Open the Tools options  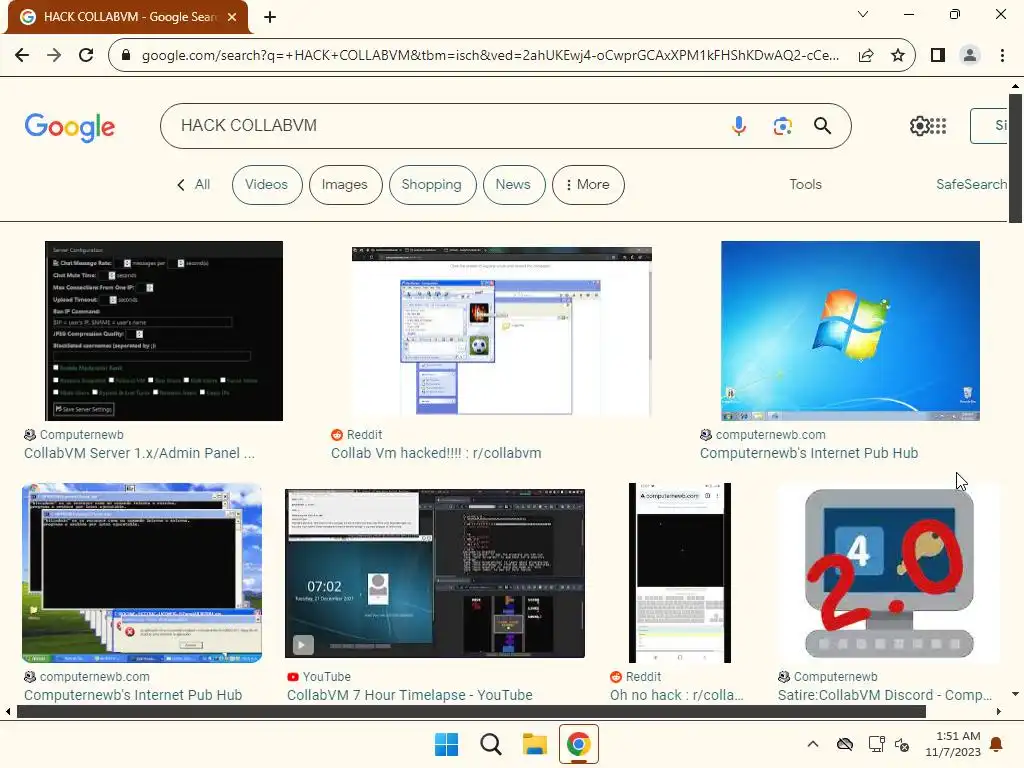click(x=805, y=185)
